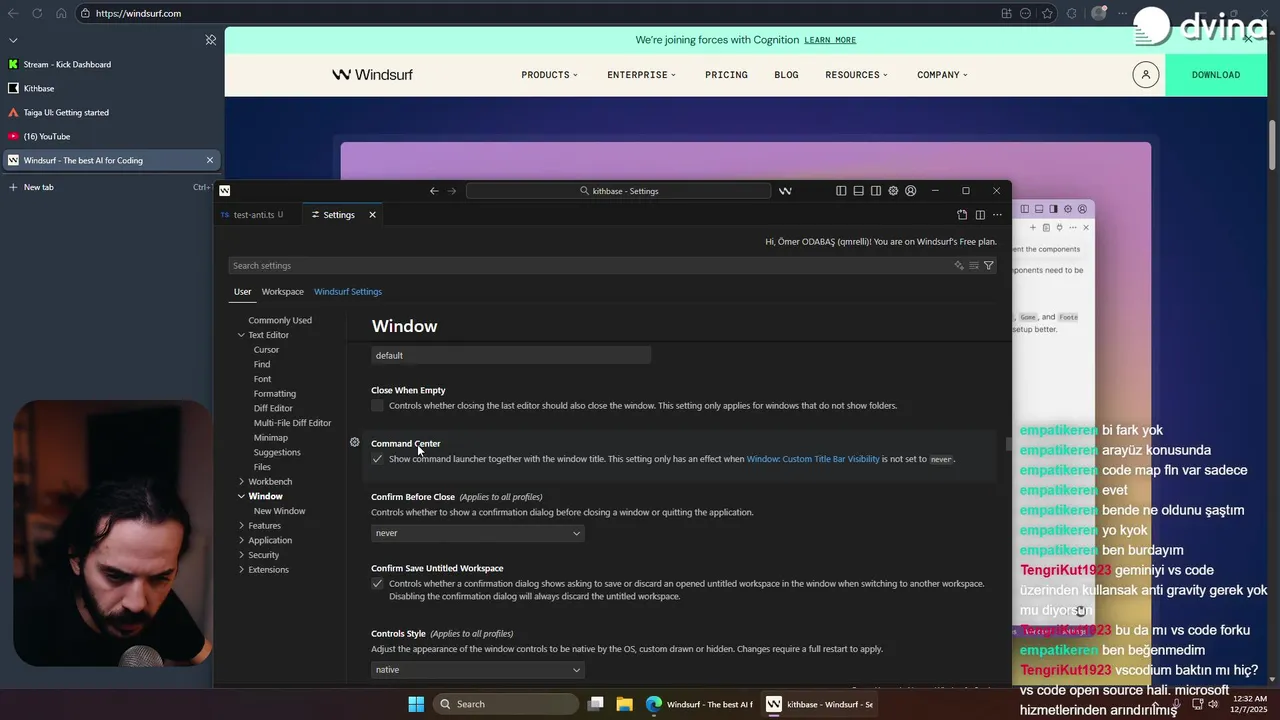Open File Explorer from the taskbar
1280x720 pixels.
click(x=624, y=704)
